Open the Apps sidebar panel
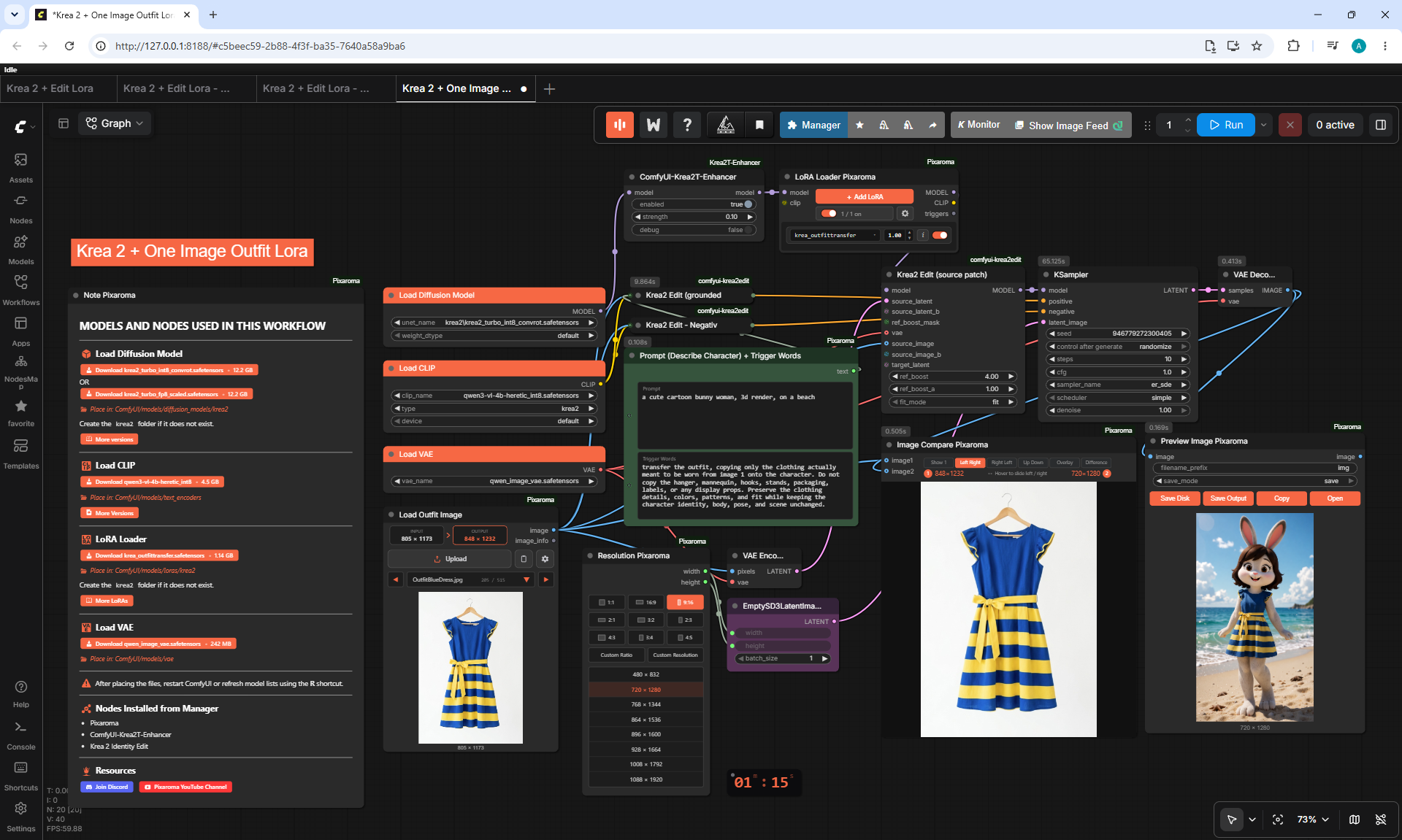 20,331
